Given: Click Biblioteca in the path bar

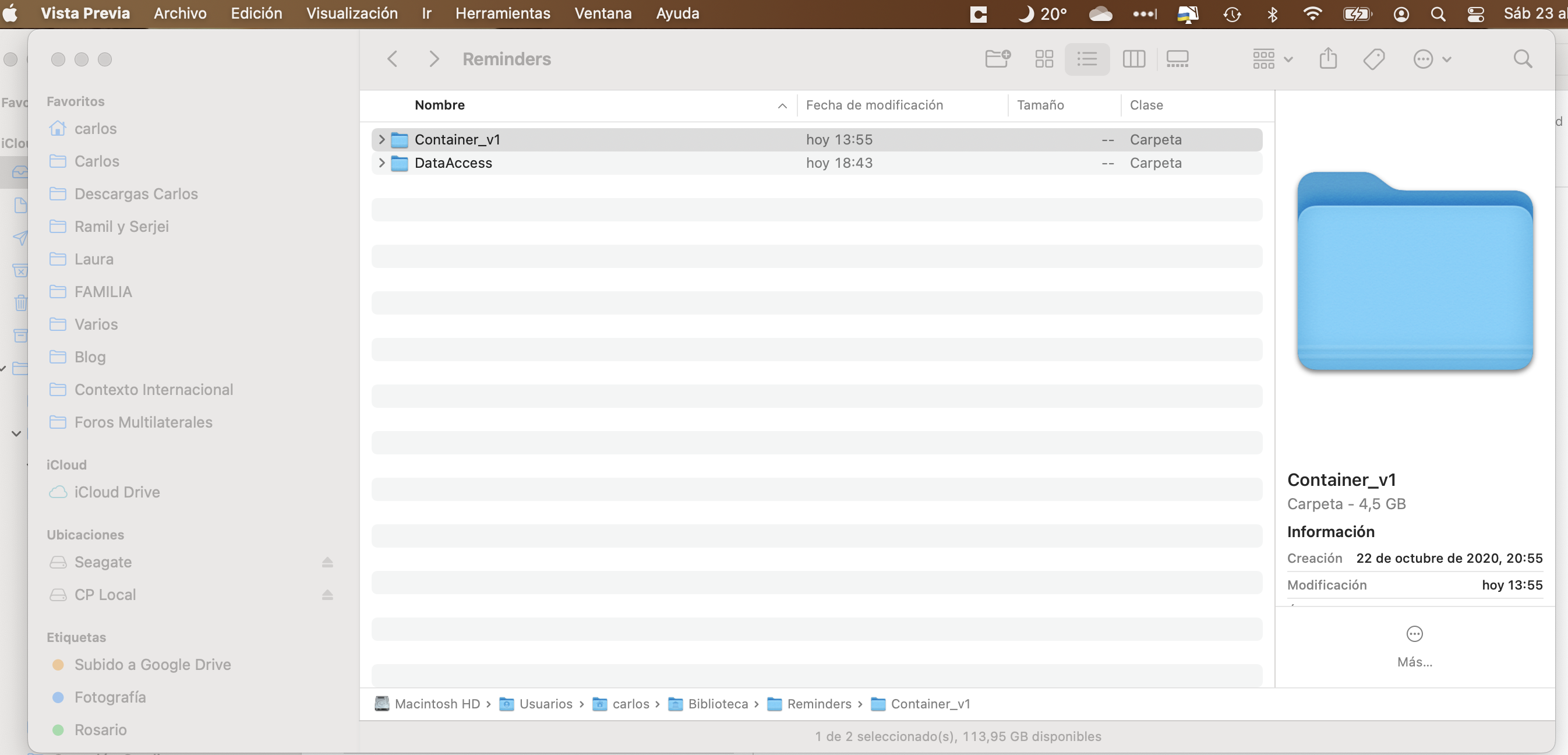Looking at the screenshot, I should pos(718,704).
